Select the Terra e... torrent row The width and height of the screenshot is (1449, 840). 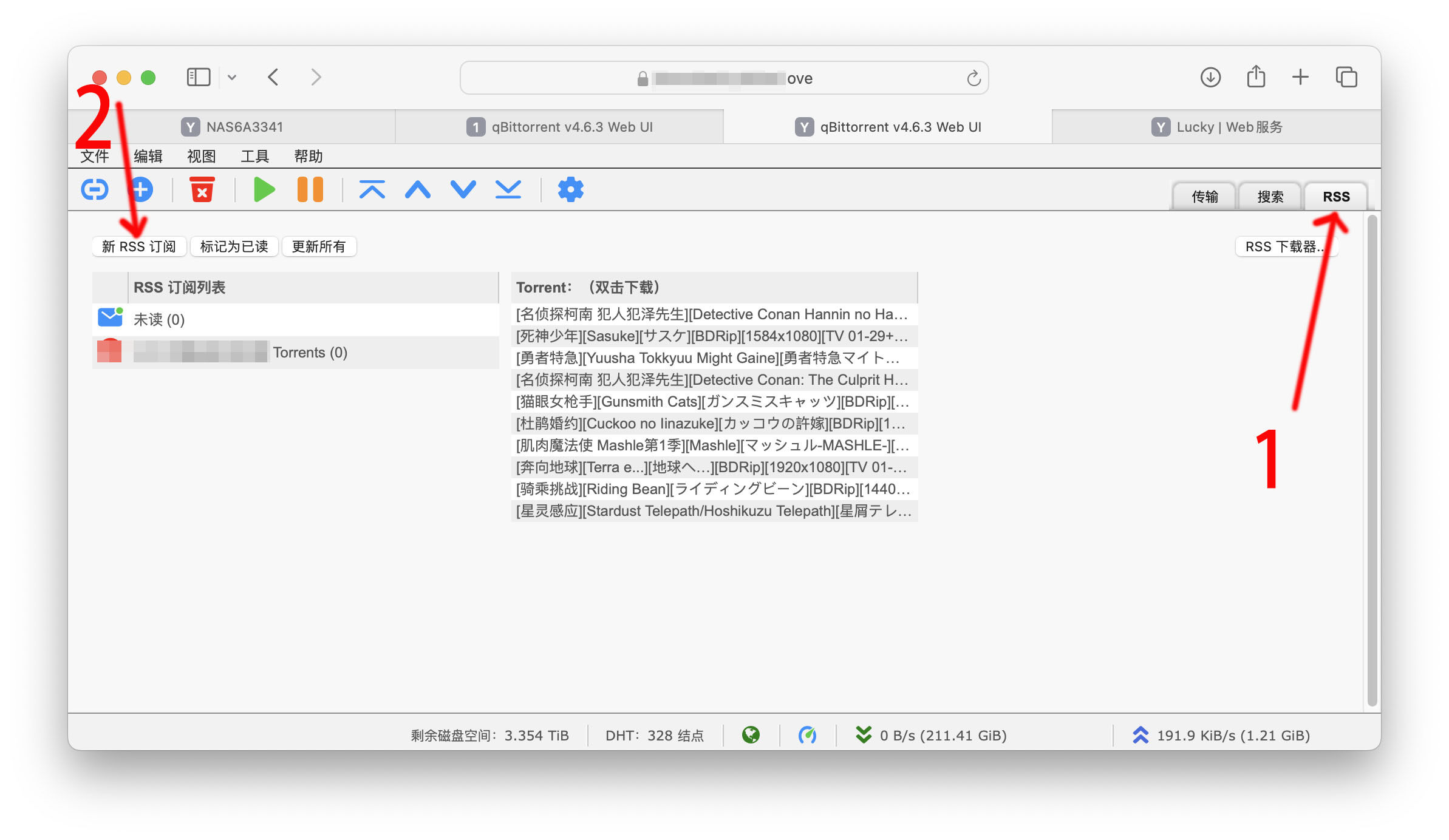(x=714, y=467)
